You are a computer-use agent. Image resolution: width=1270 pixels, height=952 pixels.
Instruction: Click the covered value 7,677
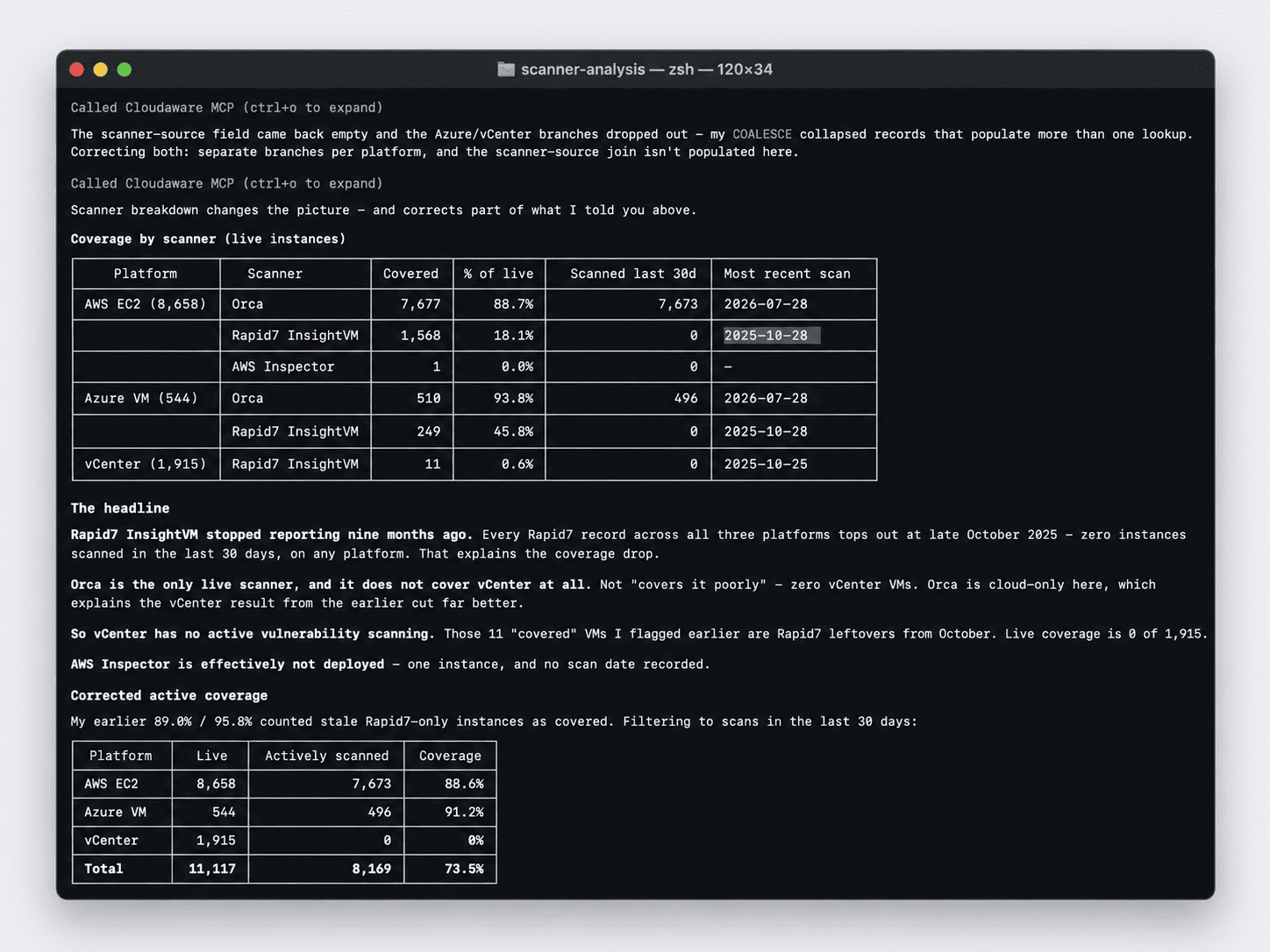[x=420, y=304]
